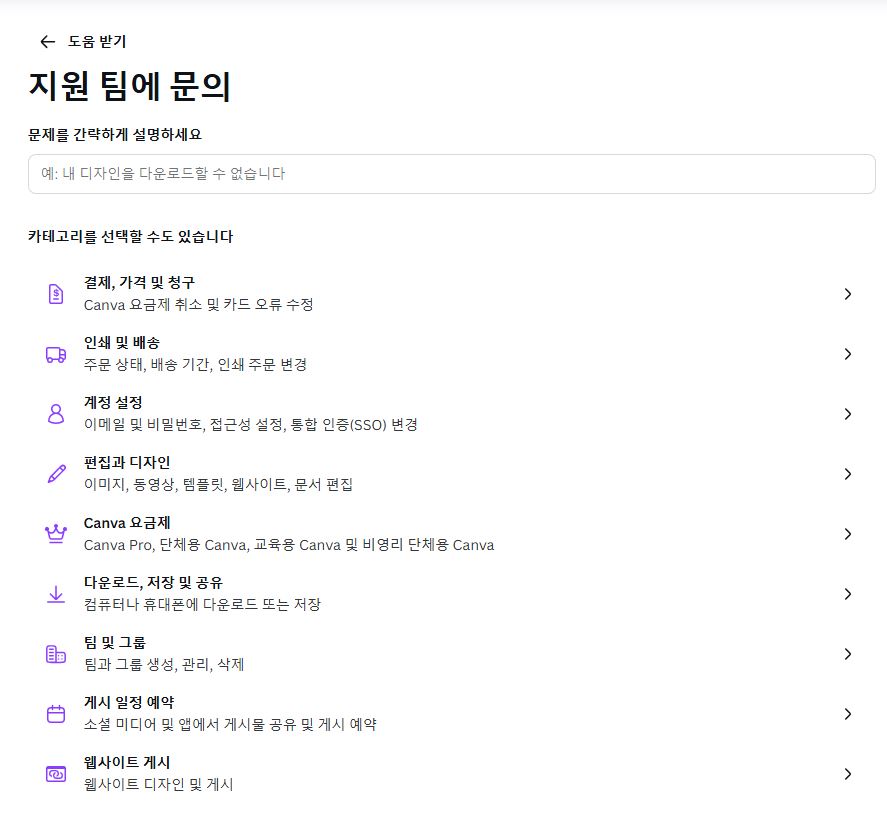Click the calendar icon for 게시 일정 예약
Image resolution: width=887 pixels, height=825 pixels.
point(55,712)
